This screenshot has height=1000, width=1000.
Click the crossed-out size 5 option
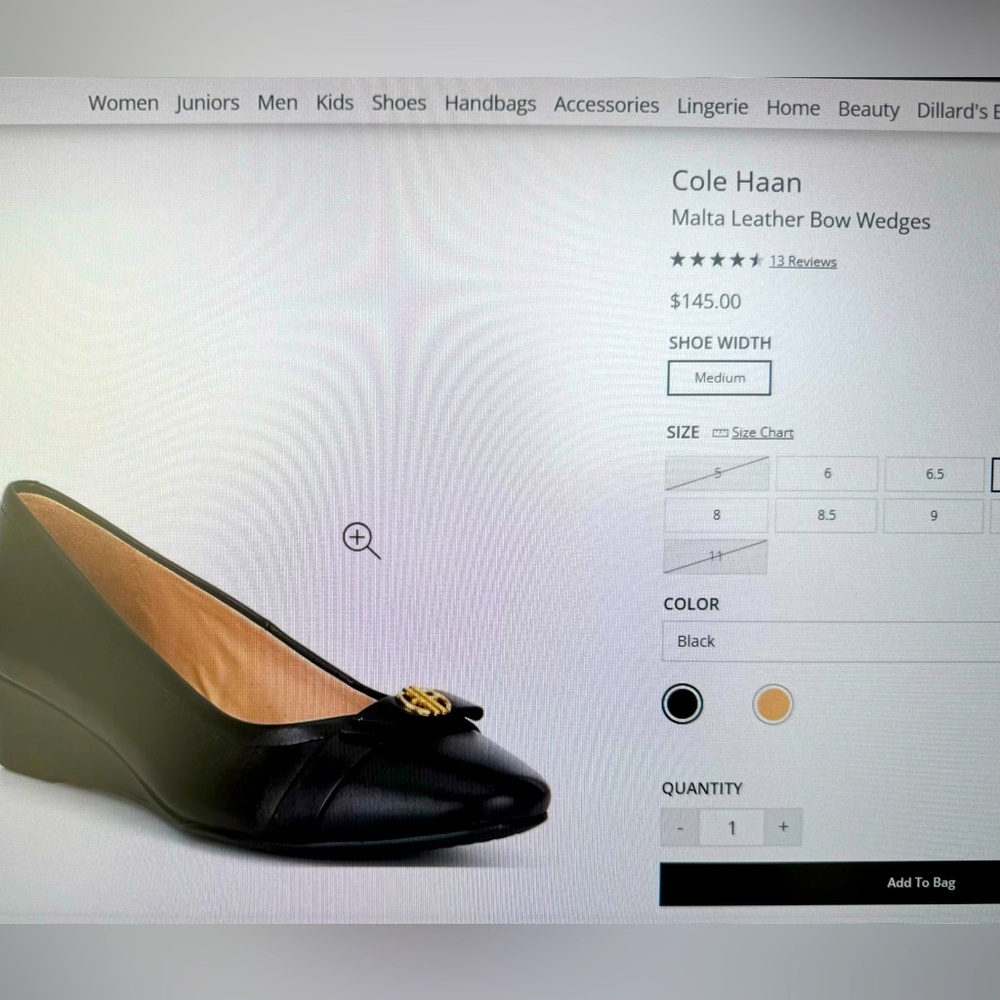point(717,473)
